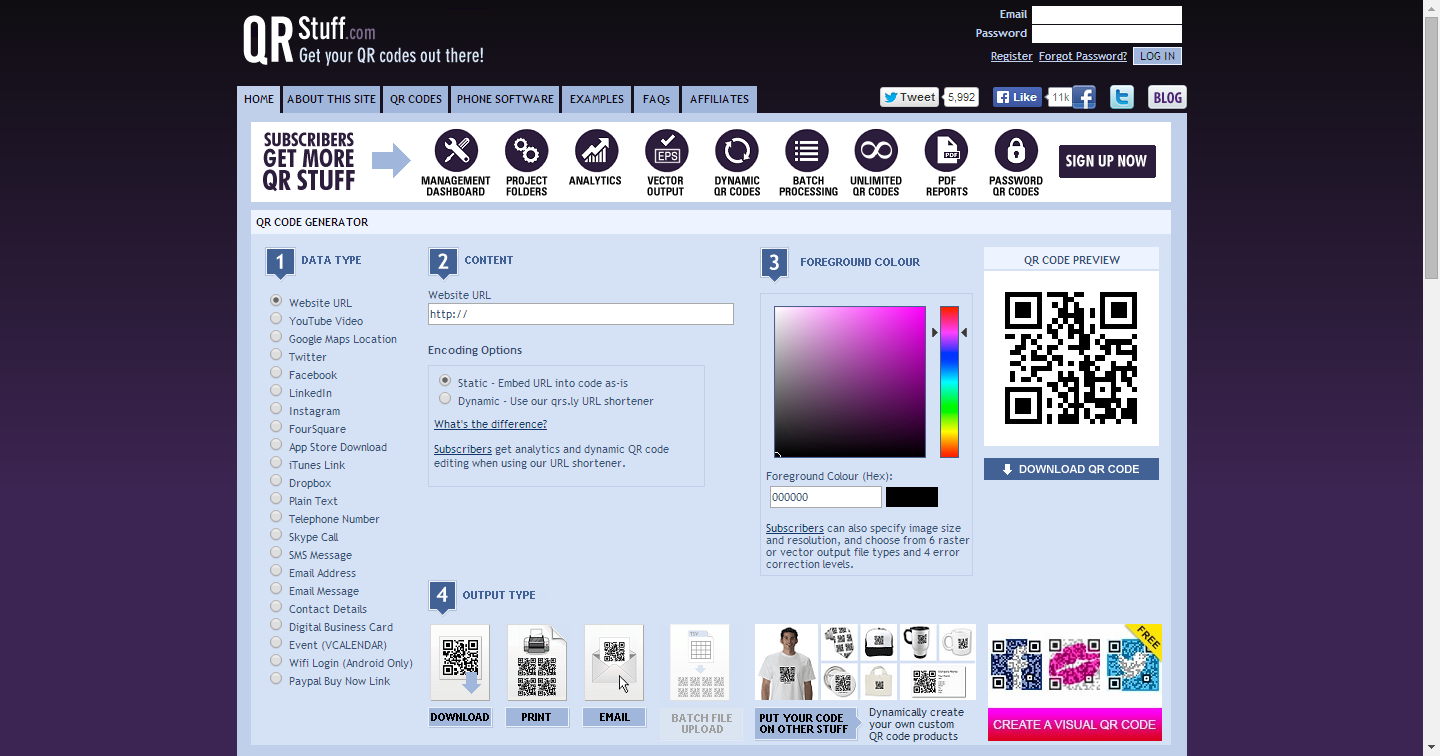1440x756 pixels.
Task: Choose Dynamic URL shortener encoding
Action: pos(445,398)
